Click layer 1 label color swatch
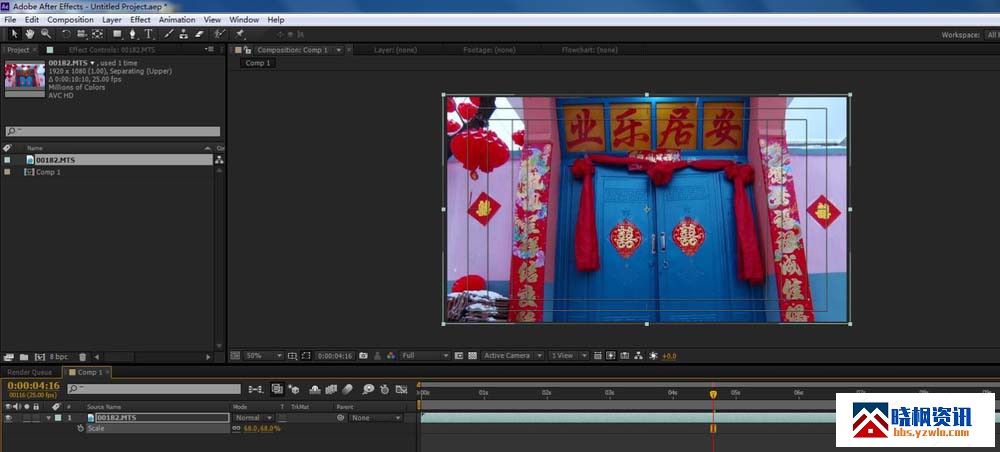The height and width of the screenshot is (452, 1000). click(x=58, y=418)
